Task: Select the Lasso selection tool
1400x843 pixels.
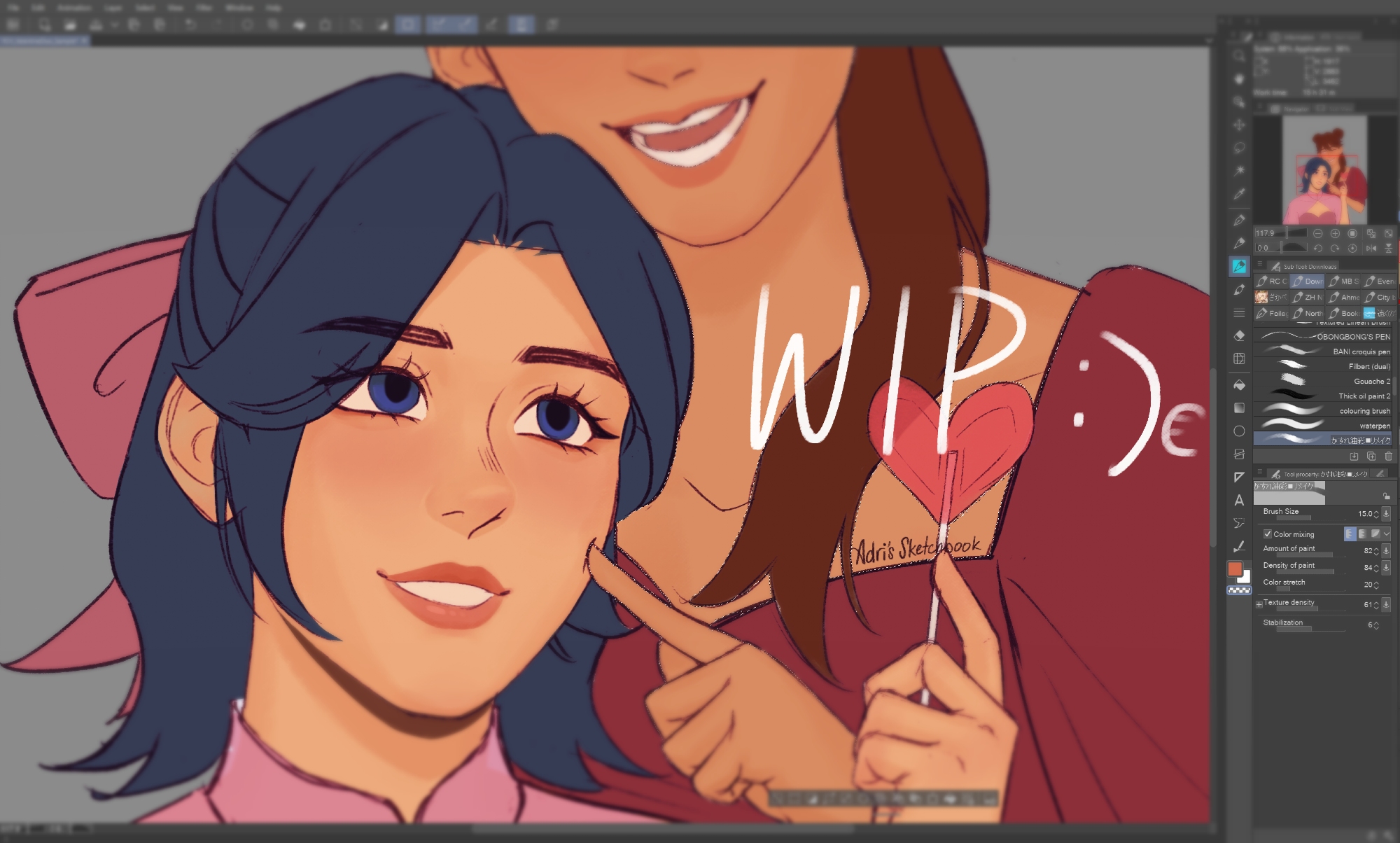Action: click(1239, 148)
